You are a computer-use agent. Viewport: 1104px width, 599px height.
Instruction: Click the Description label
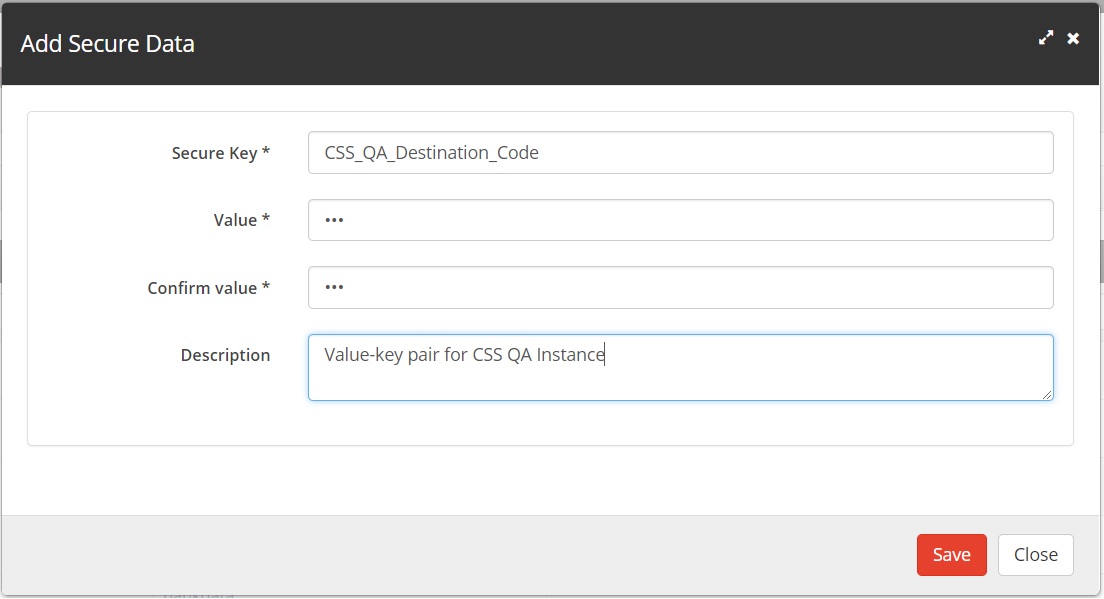(x=225, y=355)
